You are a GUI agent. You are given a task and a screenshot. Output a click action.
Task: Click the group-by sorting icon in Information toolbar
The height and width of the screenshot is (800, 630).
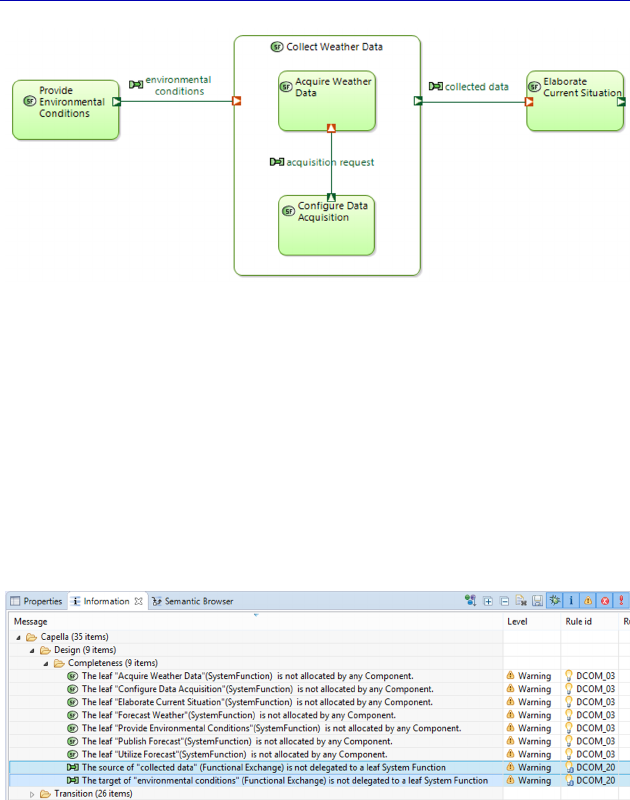(470, 601)
